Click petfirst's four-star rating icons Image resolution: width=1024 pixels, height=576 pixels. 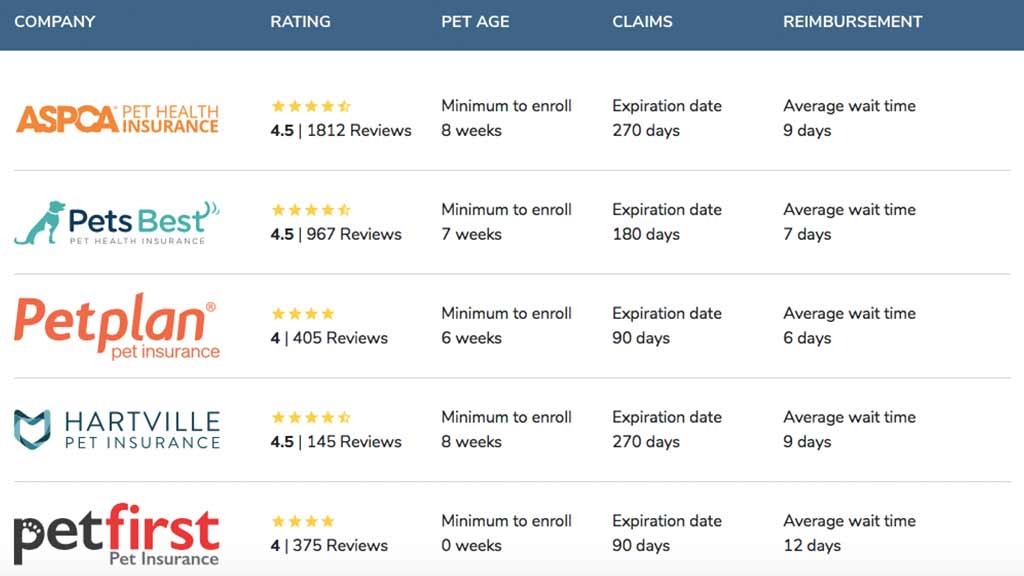pyautogui.click(x=303, y=521)
